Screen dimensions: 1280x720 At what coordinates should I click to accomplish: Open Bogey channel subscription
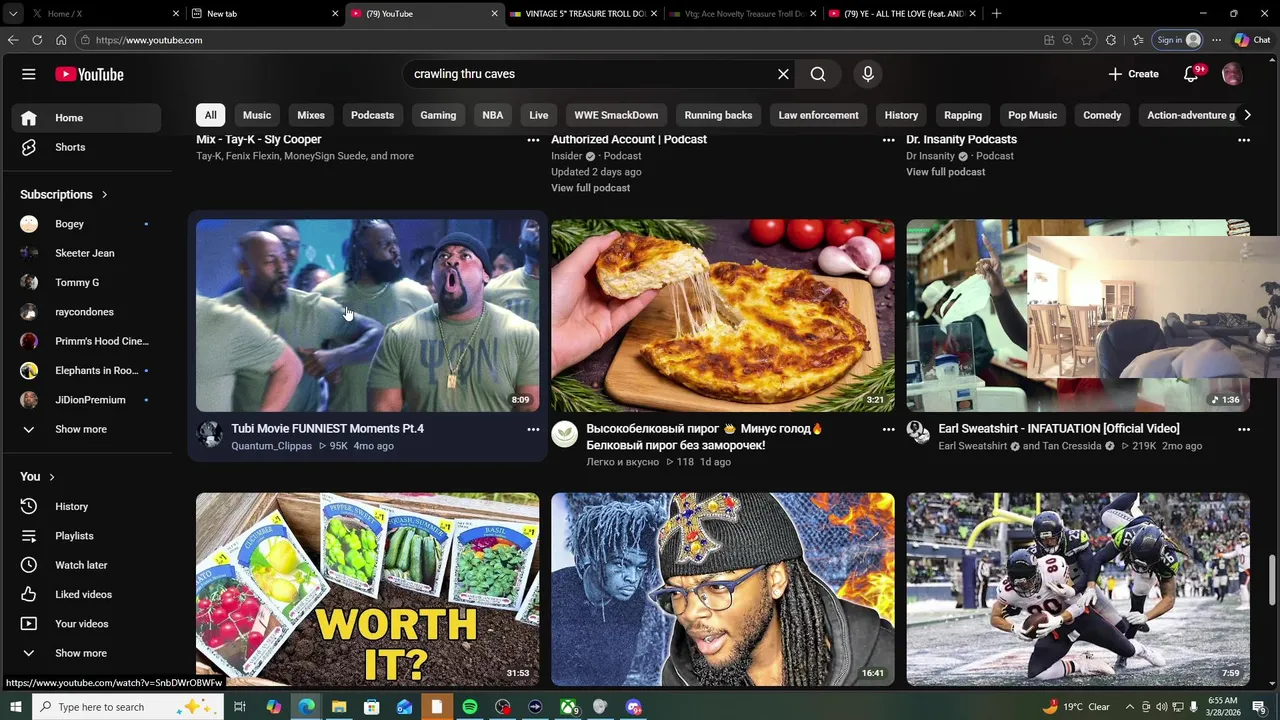[87, 224]
